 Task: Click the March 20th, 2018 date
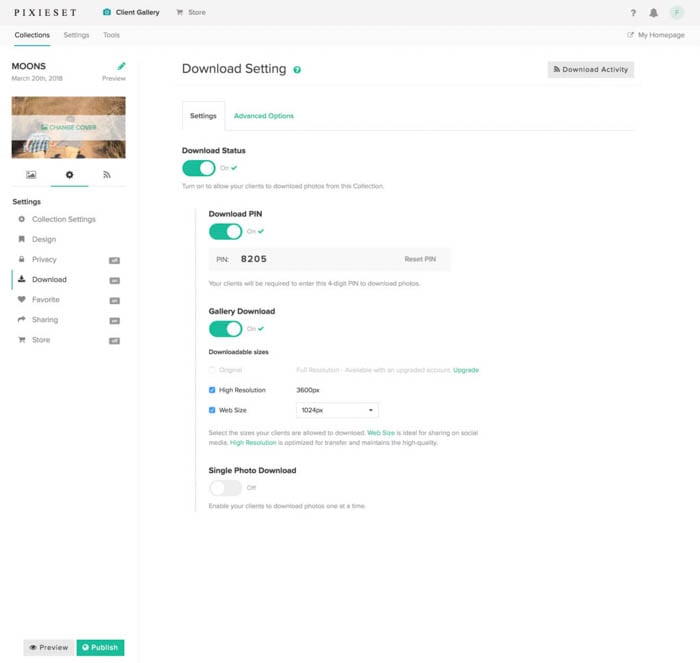click(37, 78)
